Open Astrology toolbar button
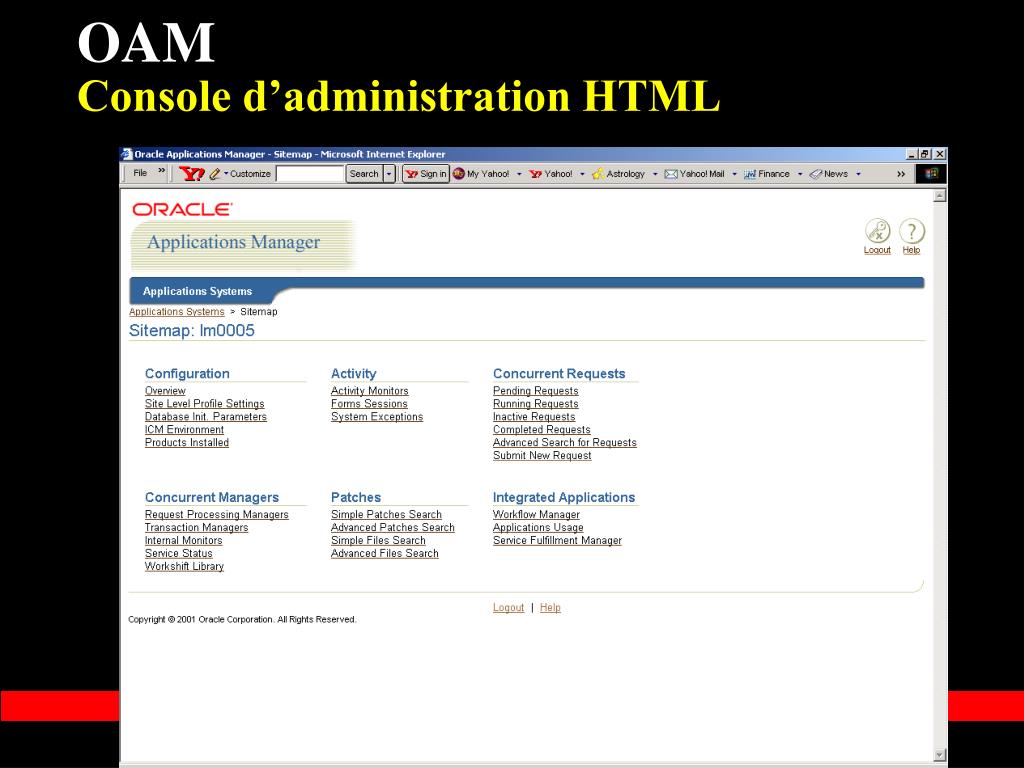 618,174
